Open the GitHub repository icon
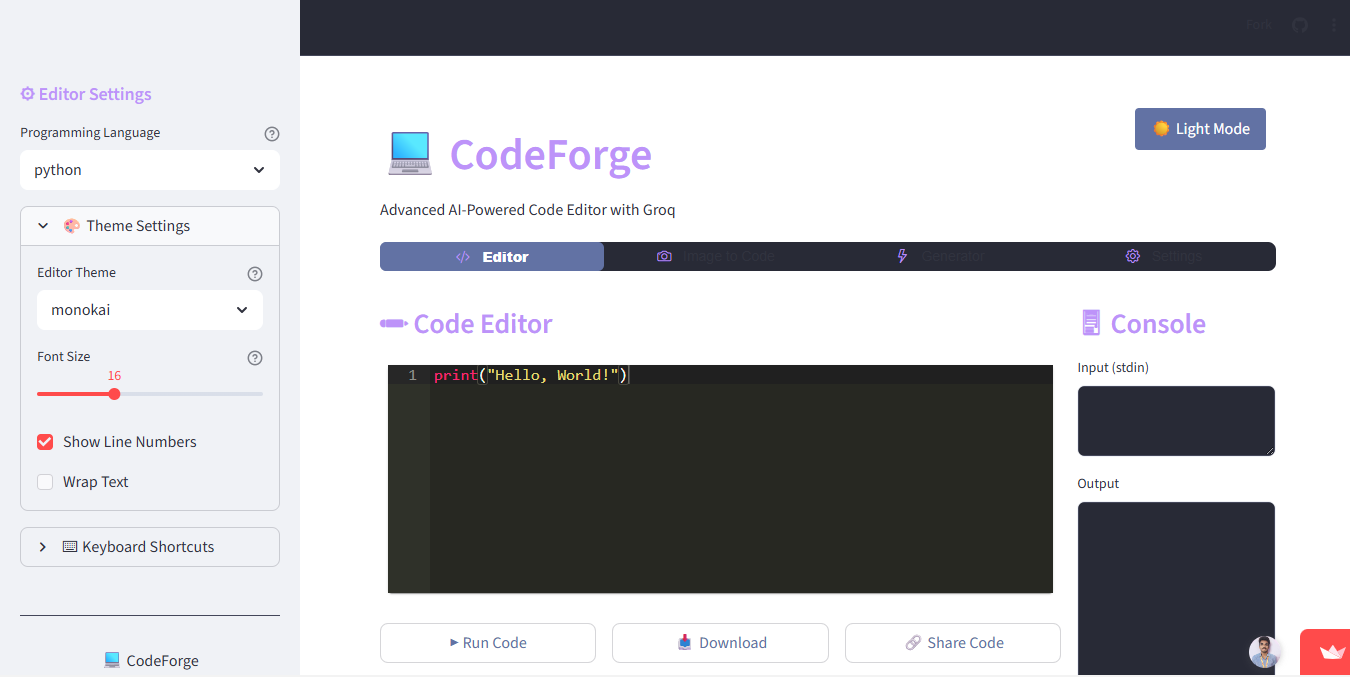The height and width of the screenshot is (677, 1350). (x=1300, y=25)
